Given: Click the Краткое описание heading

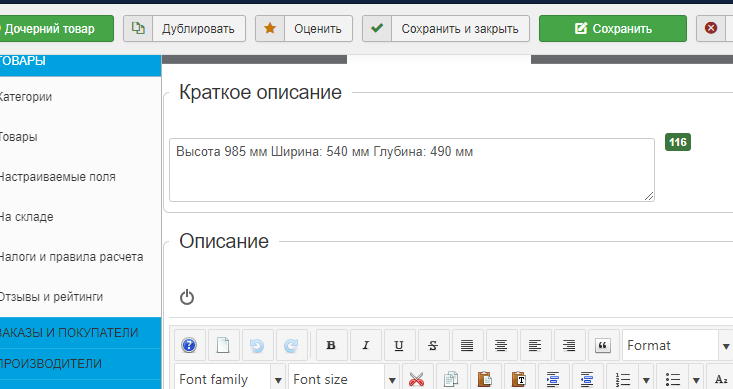Looking at the screenshot, I should [260, 92].
